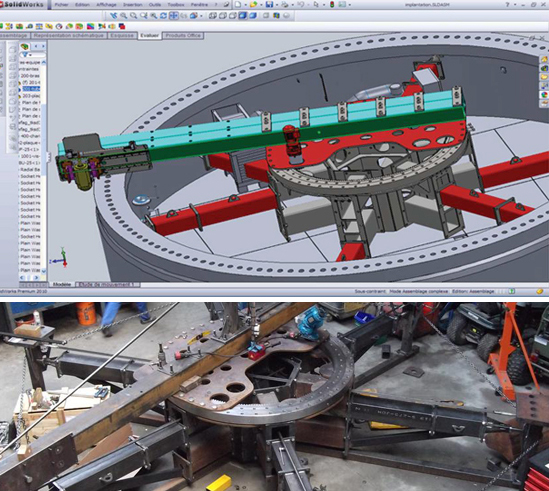549x491 pixels.
Task: Click the Zoom to Area magnifier icon
Action: (x=133, y=16)
